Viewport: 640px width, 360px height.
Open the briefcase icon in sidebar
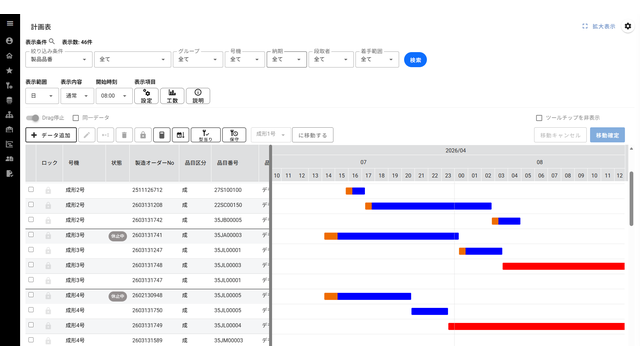click(x=9, y=129)
